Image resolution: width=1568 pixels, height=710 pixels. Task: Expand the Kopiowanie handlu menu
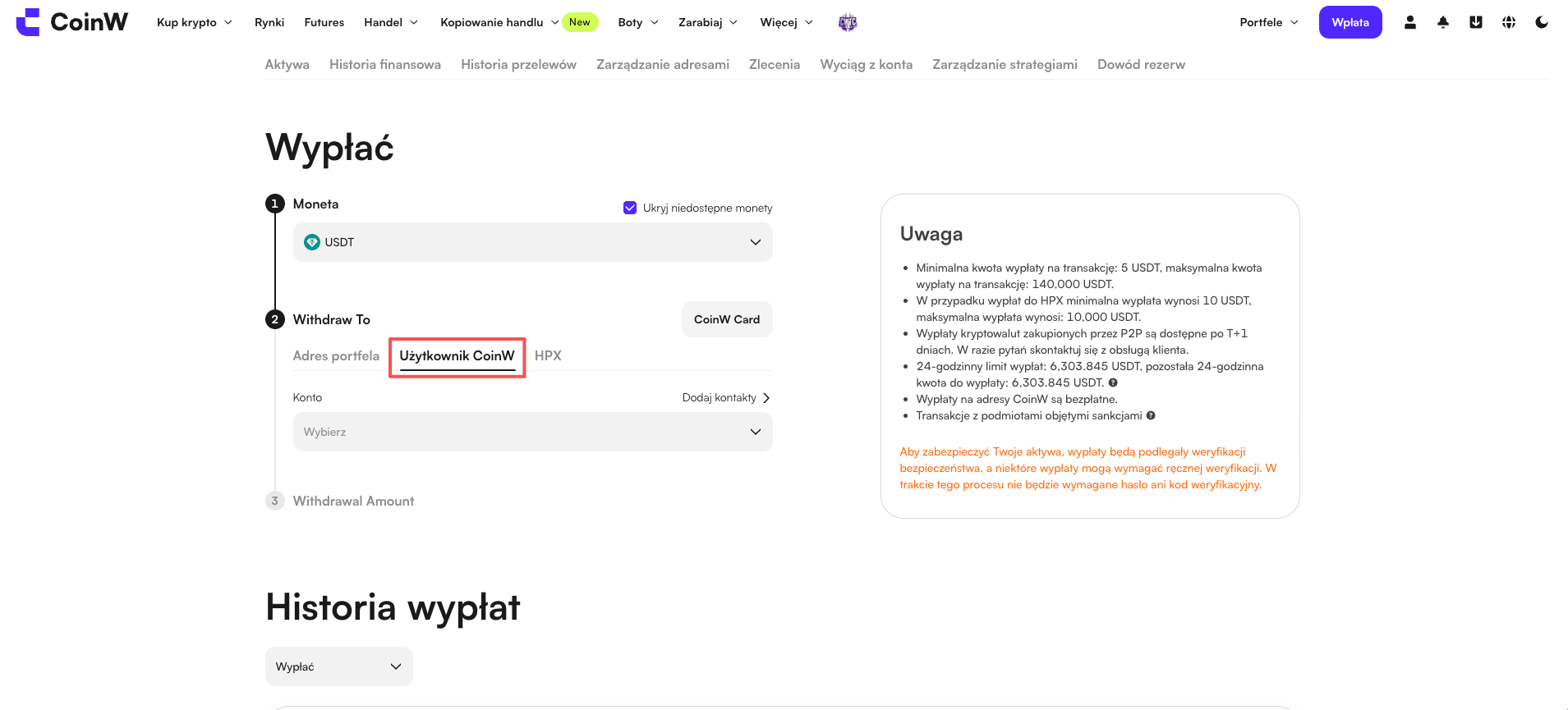click(499, 22)
